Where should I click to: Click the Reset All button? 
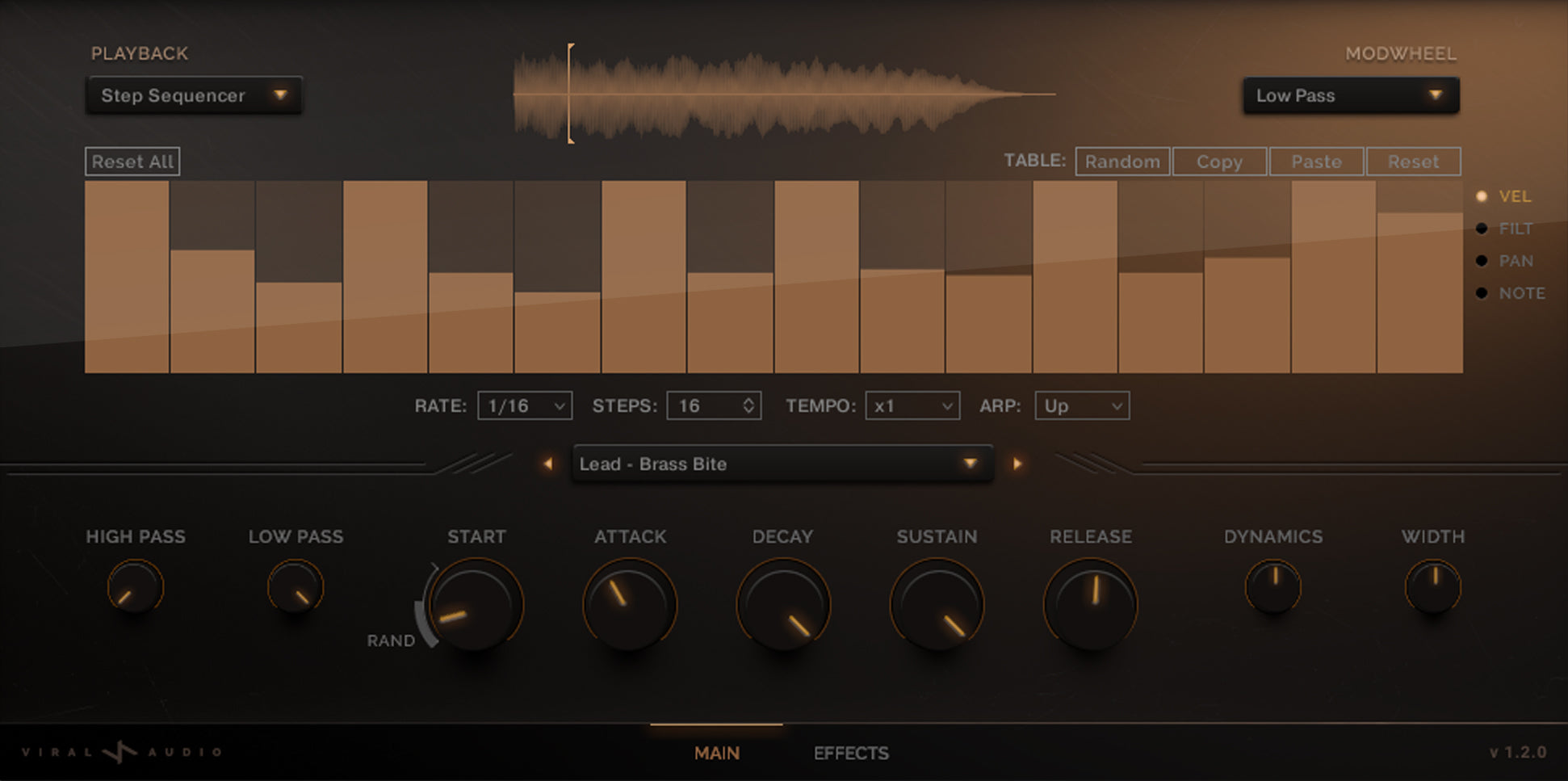coord(132,162)
